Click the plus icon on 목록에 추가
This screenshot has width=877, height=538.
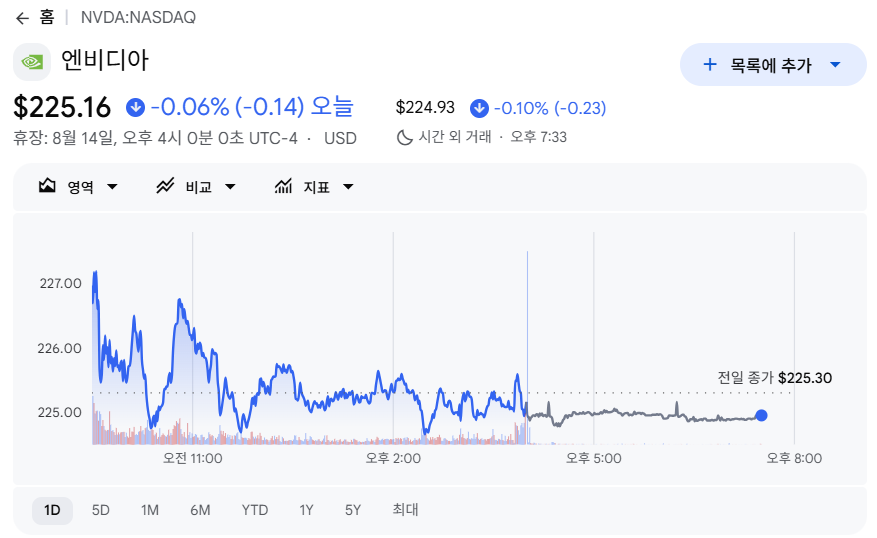tap(710, 64)
